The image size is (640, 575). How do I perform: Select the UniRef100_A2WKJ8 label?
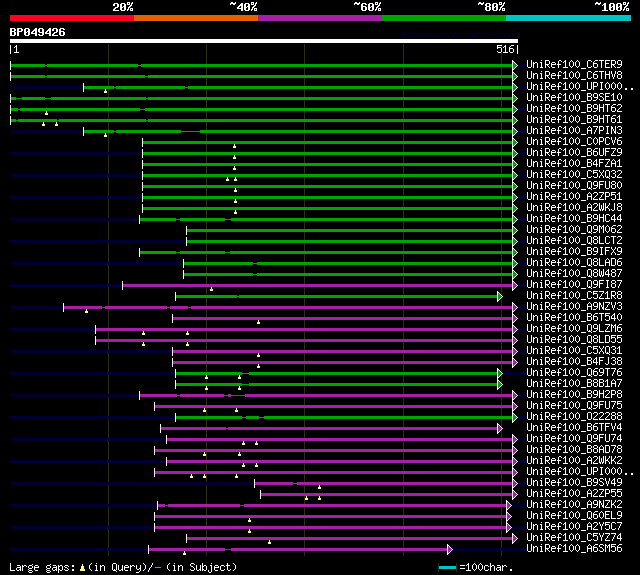point(574,208)
